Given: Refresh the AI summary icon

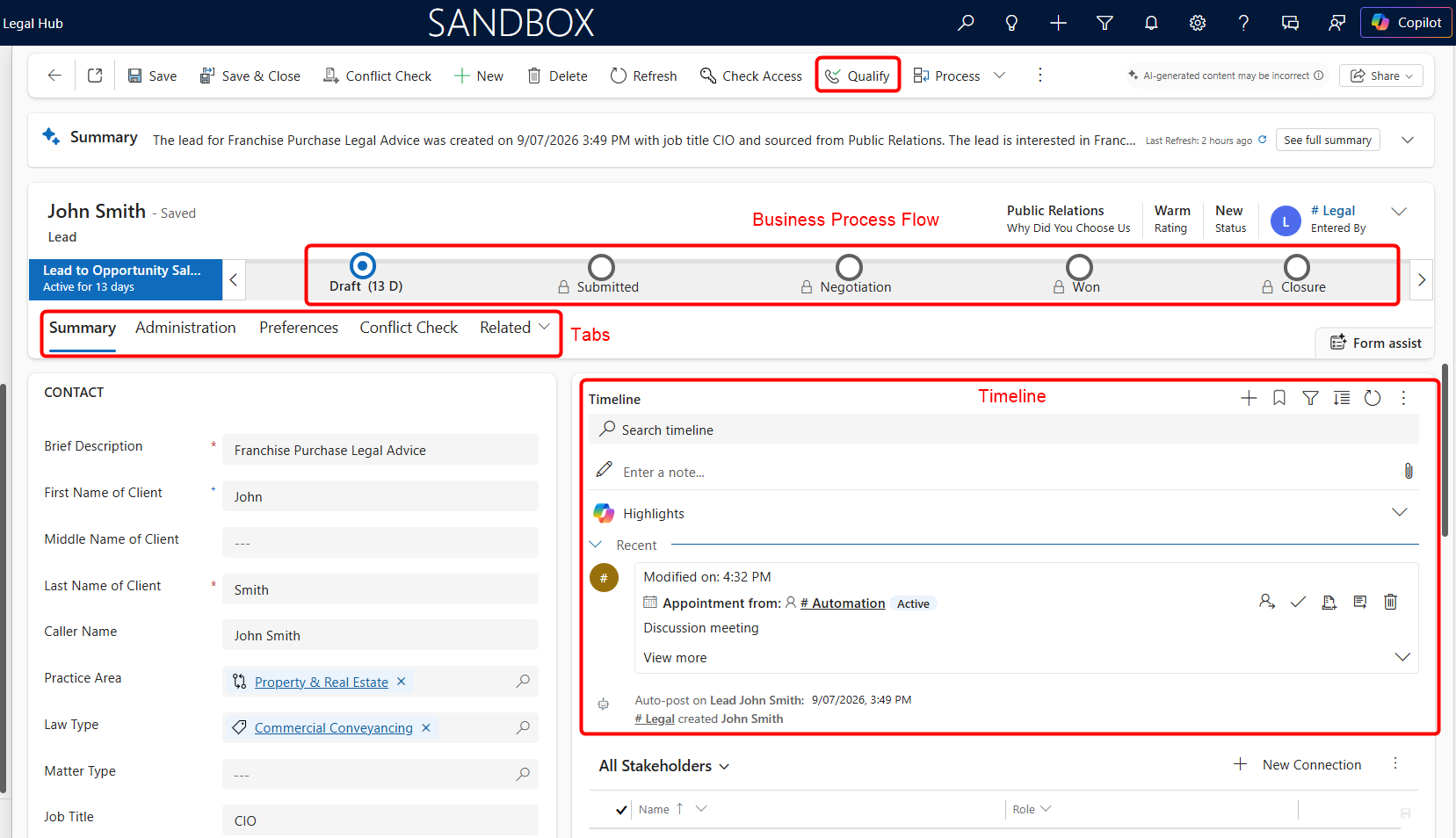Looking at the screenshot, I should click(x=1263, y=140).
